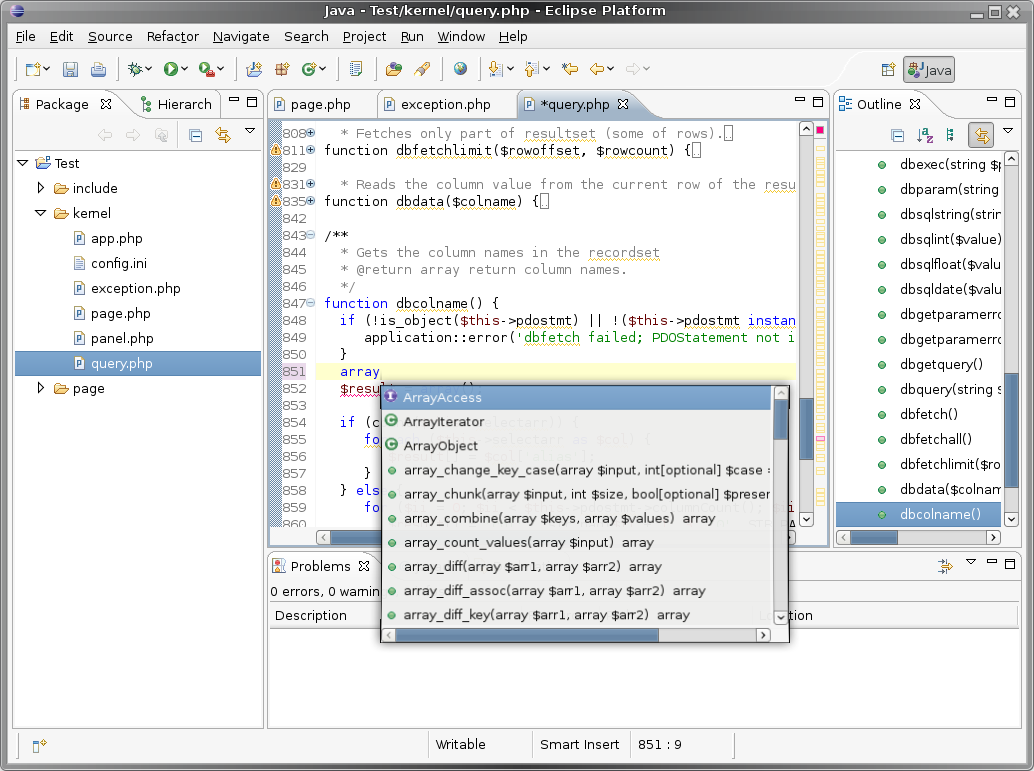Select dbfetchall() in the Outline
Image resolution: width=1034 pixels, height=771 pixels.
(x=919, y=439)
